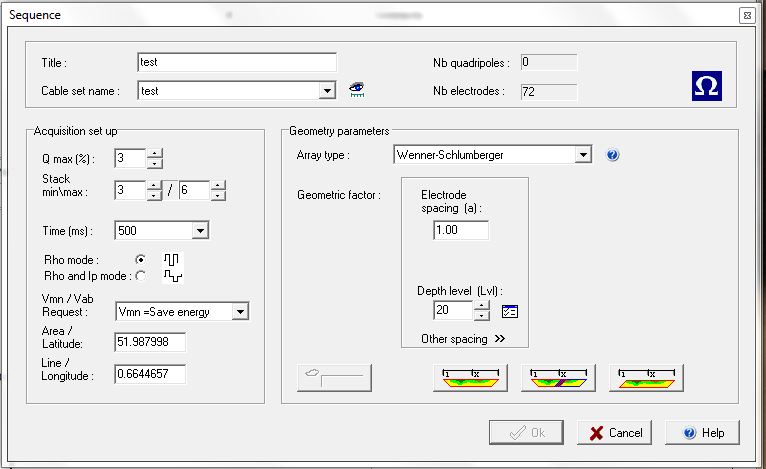The image size is (766, 469).
Task: Open the Cable set name dropdown
Action: pyautogui.click(x=327, y=91)
